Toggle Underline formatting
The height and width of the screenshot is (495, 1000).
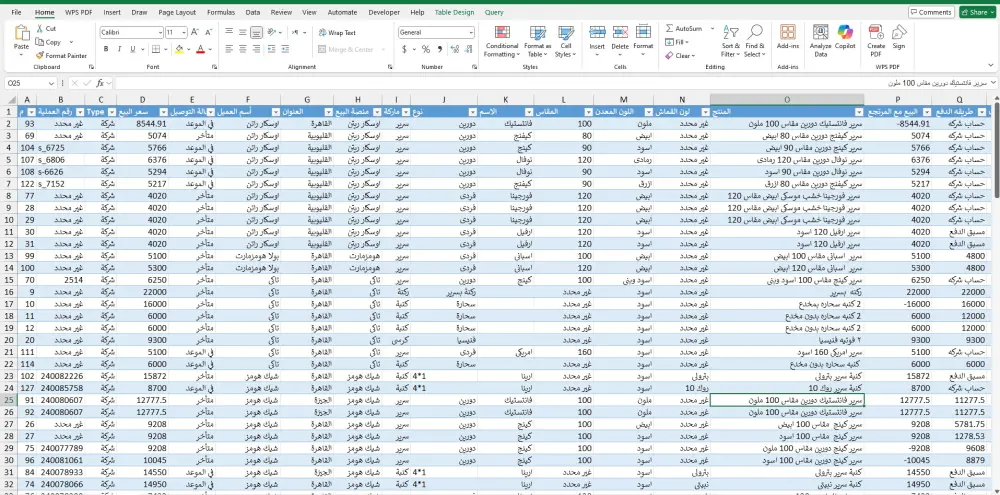[133, 49]
